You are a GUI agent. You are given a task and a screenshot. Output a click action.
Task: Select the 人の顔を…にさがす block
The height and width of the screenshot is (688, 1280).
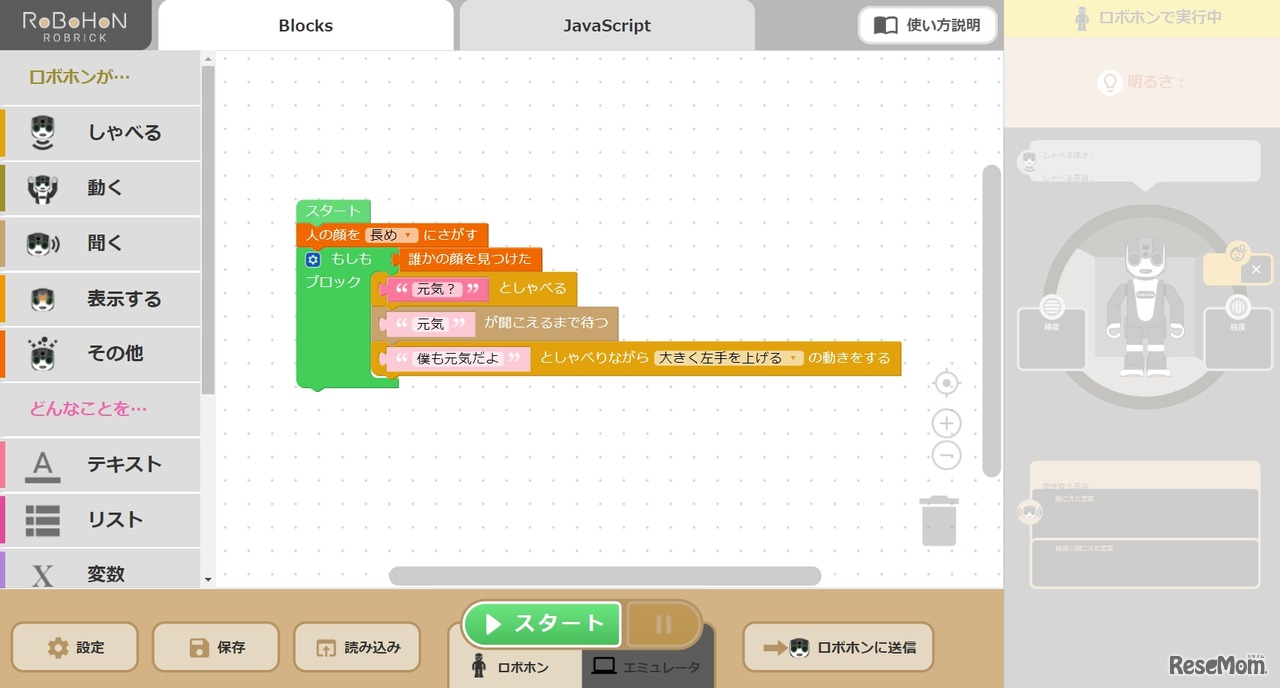point(392,235)
